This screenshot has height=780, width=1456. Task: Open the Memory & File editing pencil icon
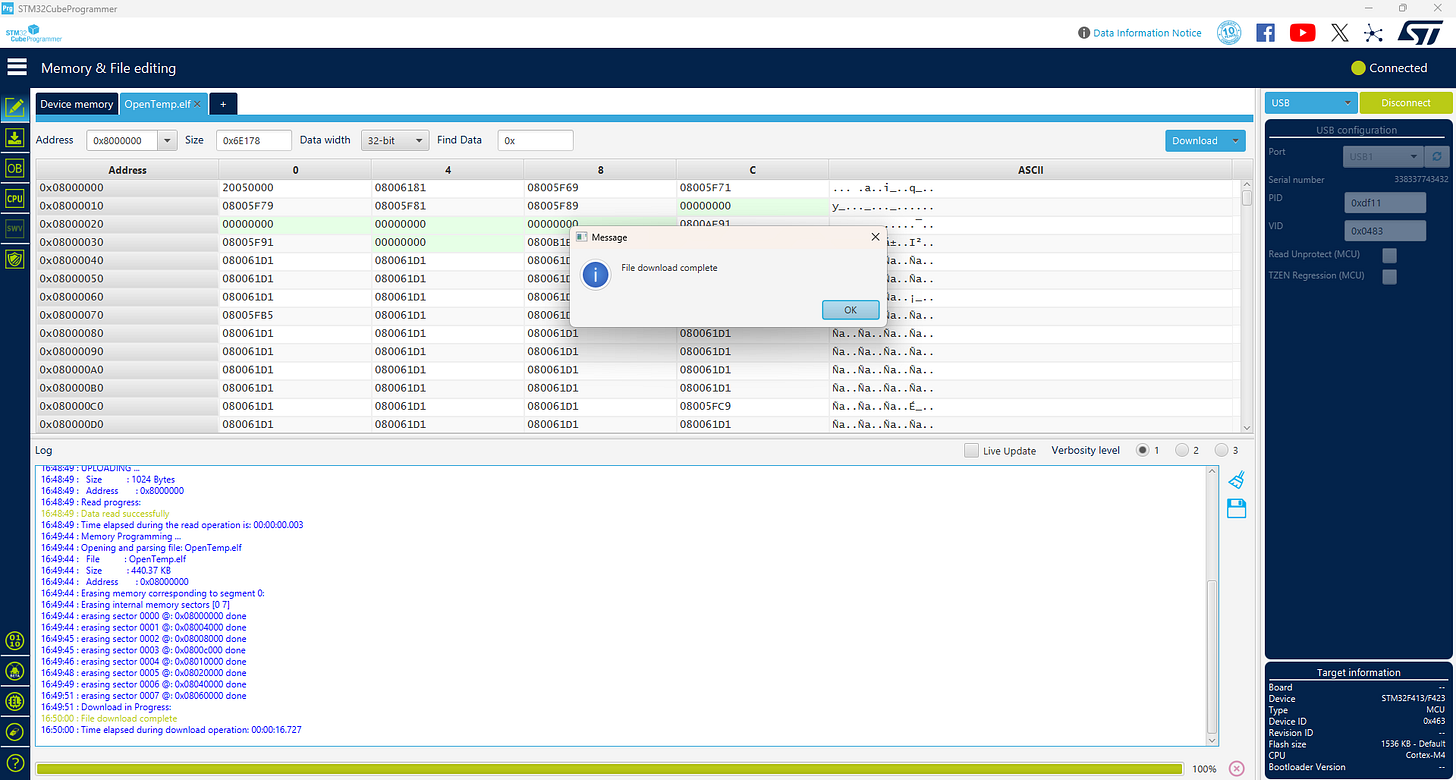(x=15, y=107)
